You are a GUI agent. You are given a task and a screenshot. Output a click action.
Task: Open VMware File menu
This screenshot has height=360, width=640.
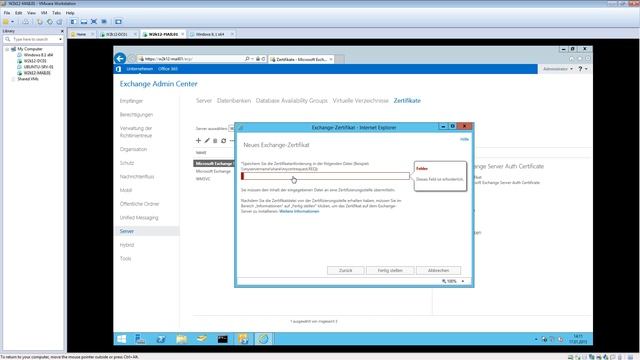[7, 13]
